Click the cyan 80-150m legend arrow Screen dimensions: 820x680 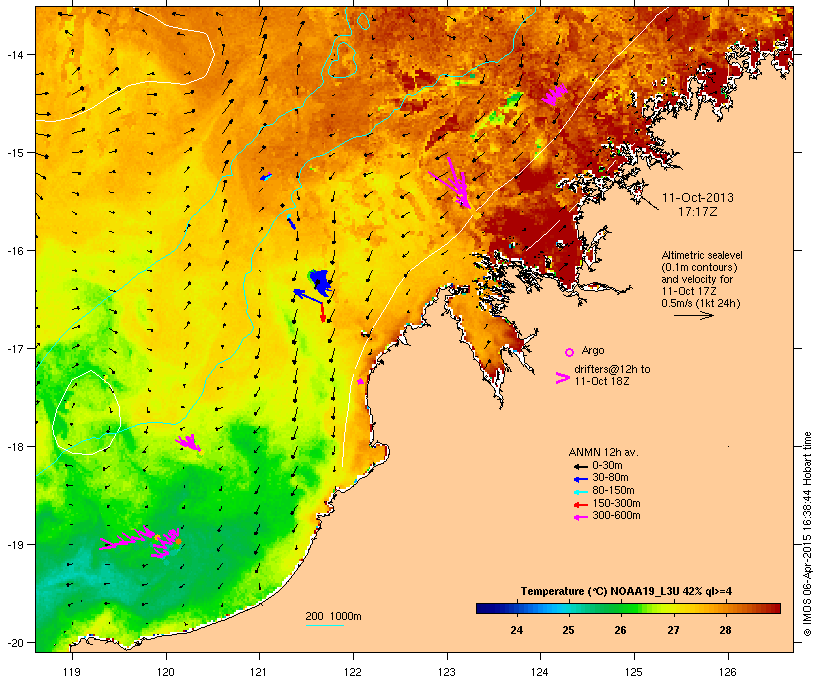(x=580, y=492)
